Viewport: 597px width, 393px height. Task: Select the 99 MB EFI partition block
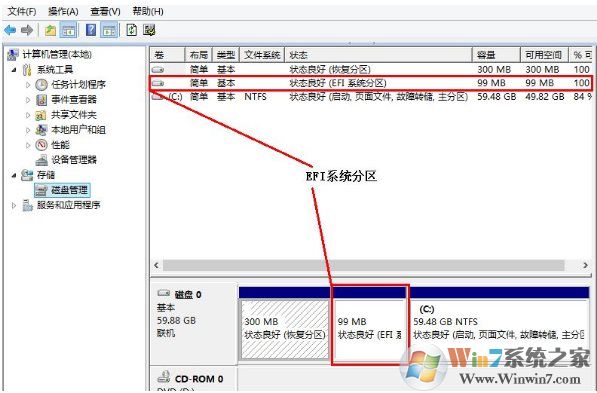coord(369,329)
